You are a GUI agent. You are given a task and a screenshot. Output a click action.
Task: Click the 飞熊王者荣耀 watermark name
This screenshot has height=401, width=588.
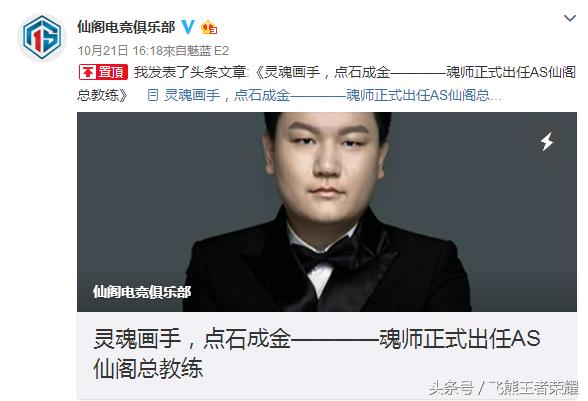[534, 388]
